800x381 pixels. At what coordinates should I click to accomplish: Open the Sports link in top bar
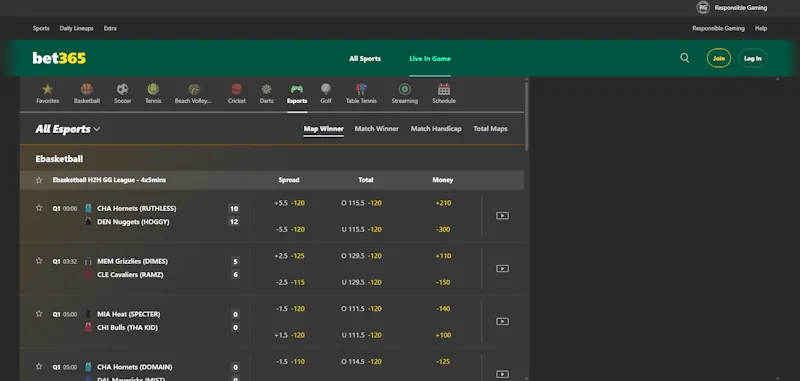41,29
